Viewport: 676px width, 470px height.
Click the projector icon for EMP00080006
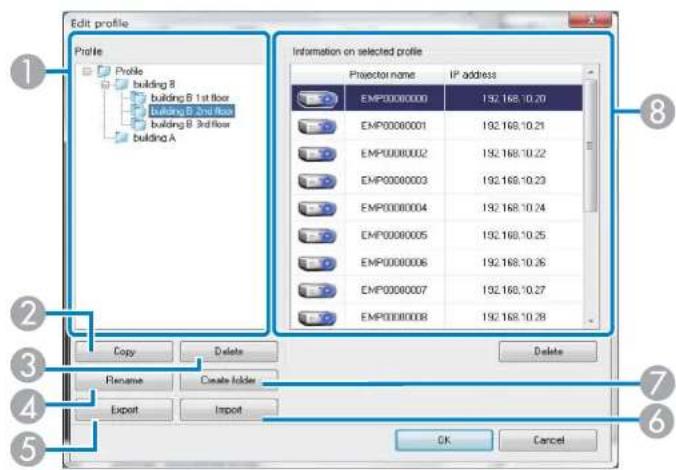coord(317,263)
